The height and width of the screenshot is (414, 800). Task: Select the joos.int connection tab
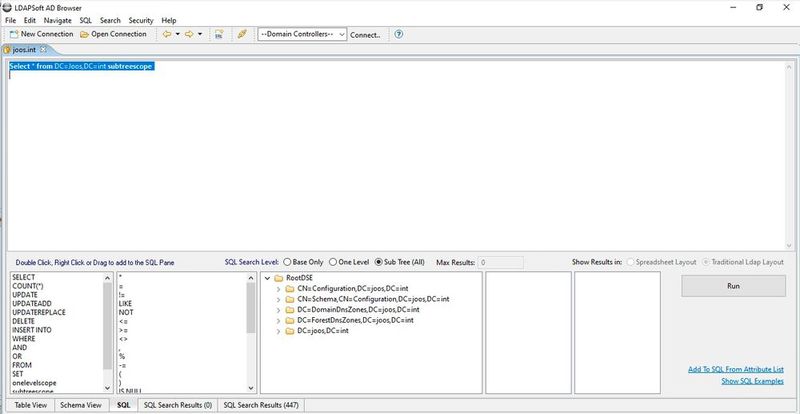pyautogui.click(x=23, y=50)
